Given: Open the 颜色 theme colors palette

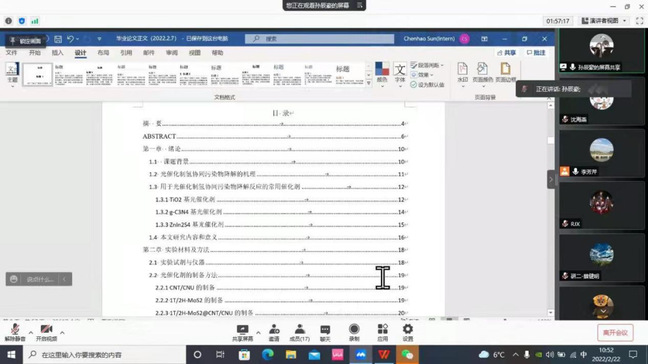Looking at the screenshot, I should [x=382, y=73].
